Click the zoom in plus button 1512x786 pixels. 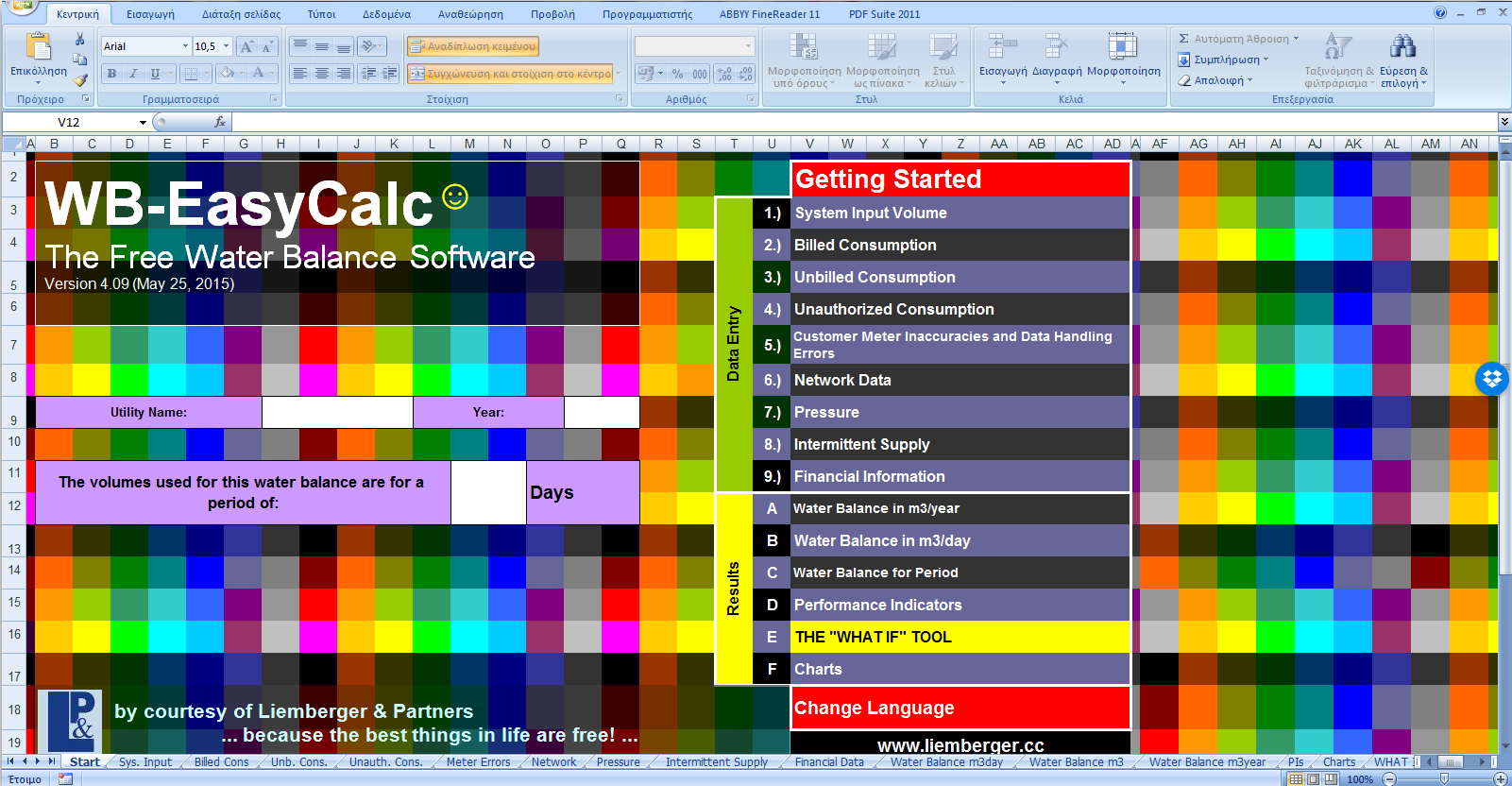pyautogui.click(x=1501, y=779)
